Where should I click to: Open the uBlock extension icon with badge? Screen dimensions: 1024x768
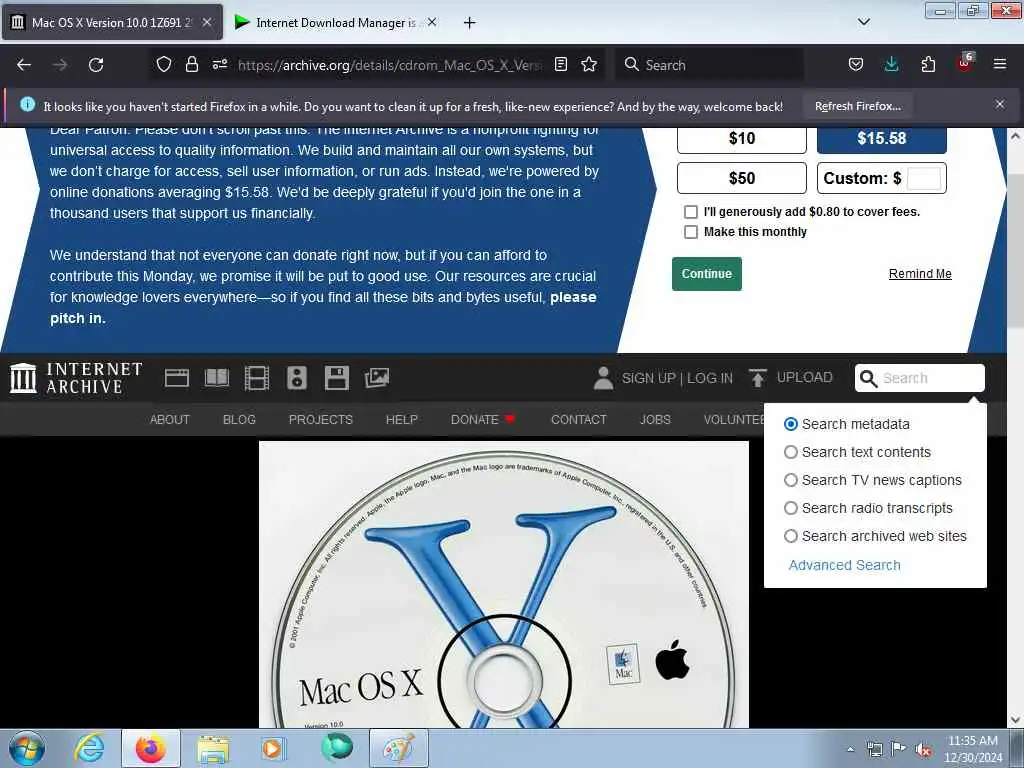965,63
